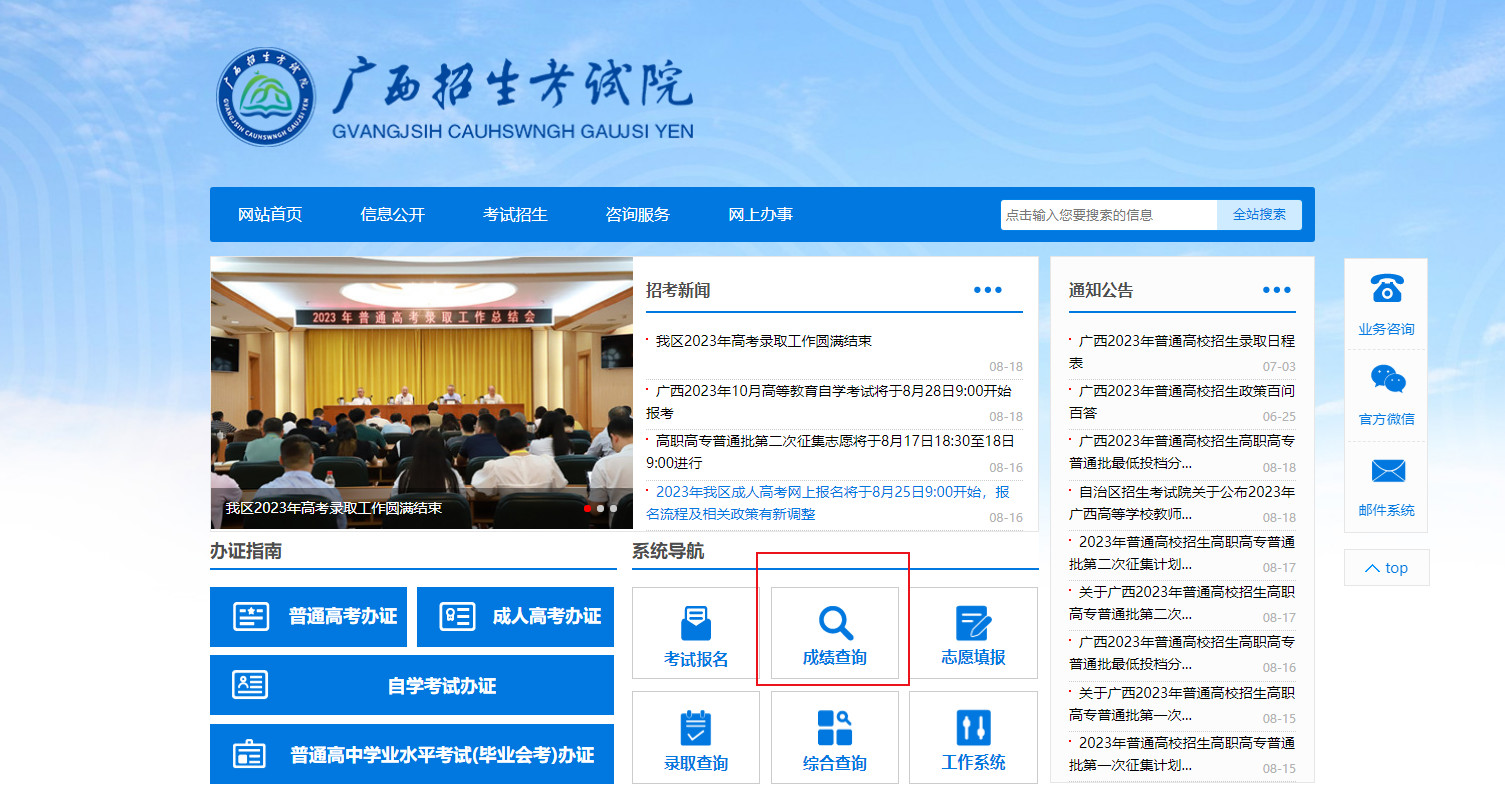Screen dimensions: 1505x806
Task: Click the 办证指南 section heading
Action: pos(246,551)
